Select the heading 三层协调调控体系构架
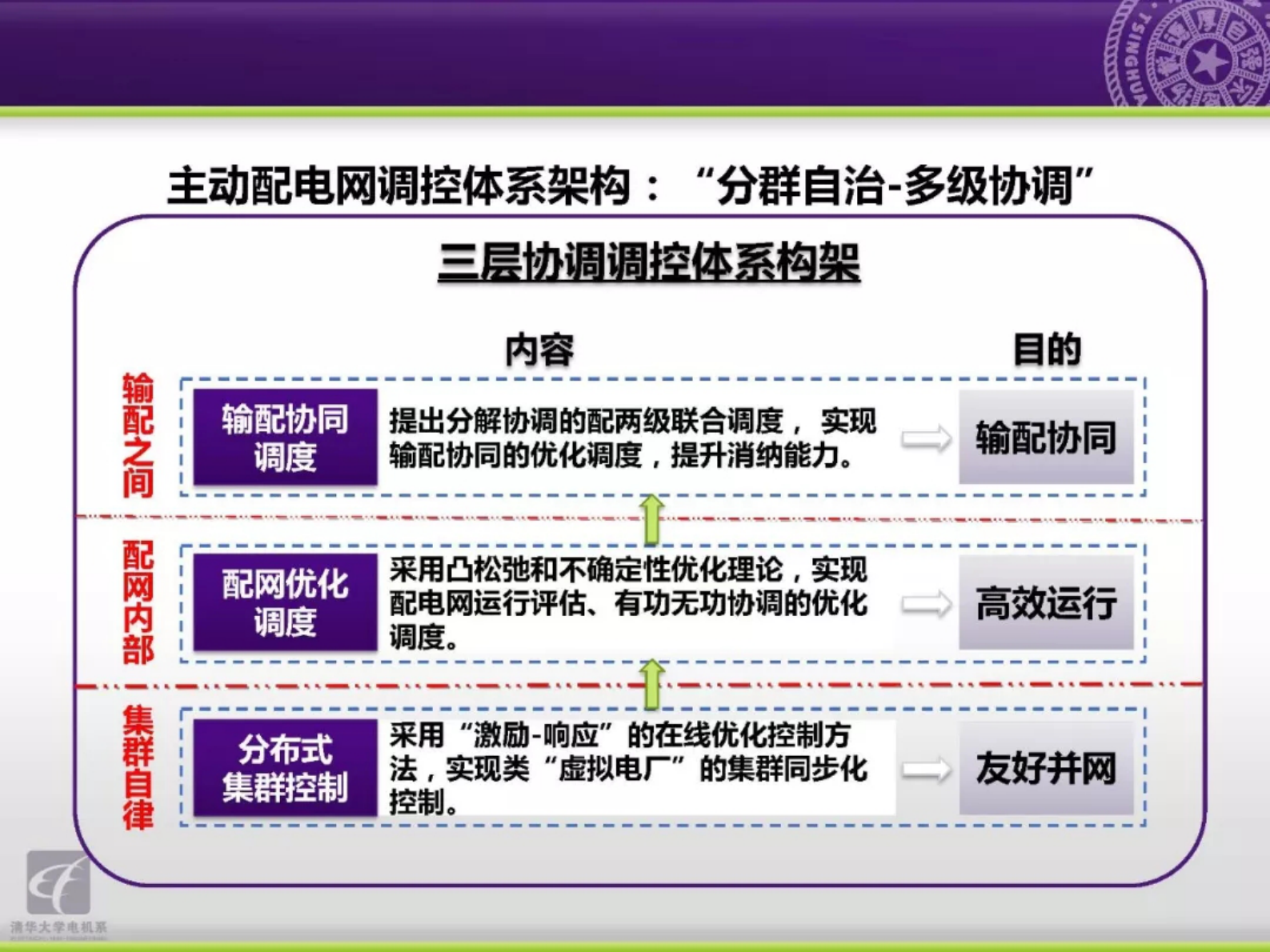The image size is (1270, 952). 649,262
